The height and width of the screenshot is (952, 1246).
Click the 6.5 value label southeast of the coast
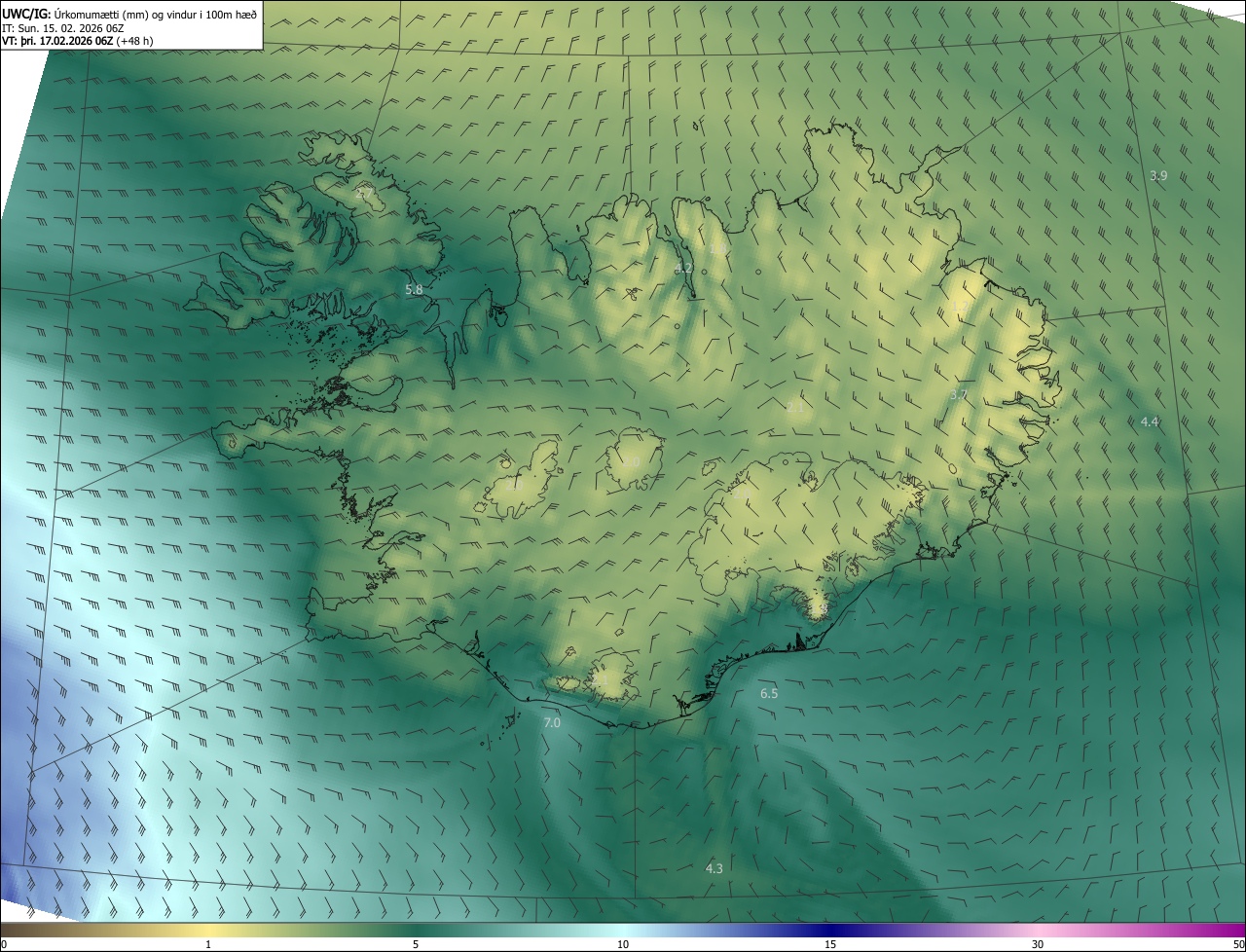(769, 694)
